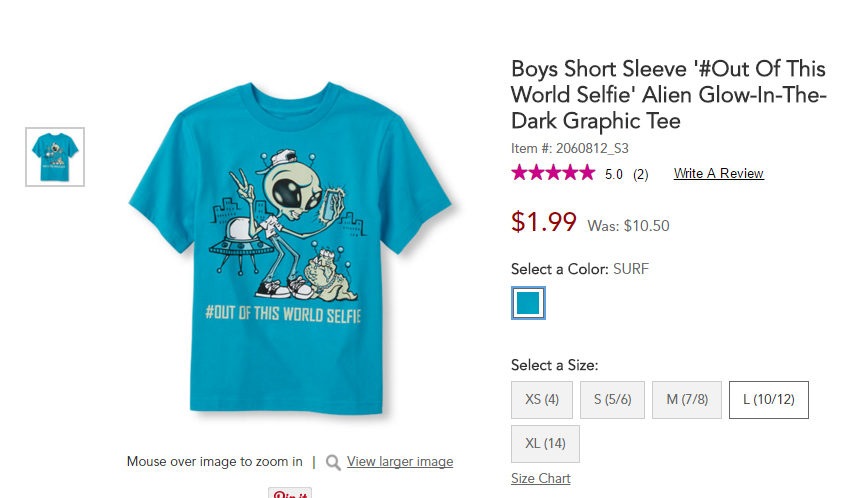Image resolution: width=841 pixels, height=498 pixels.
Task: Select size XS (4)
Action: coord(542,400)
